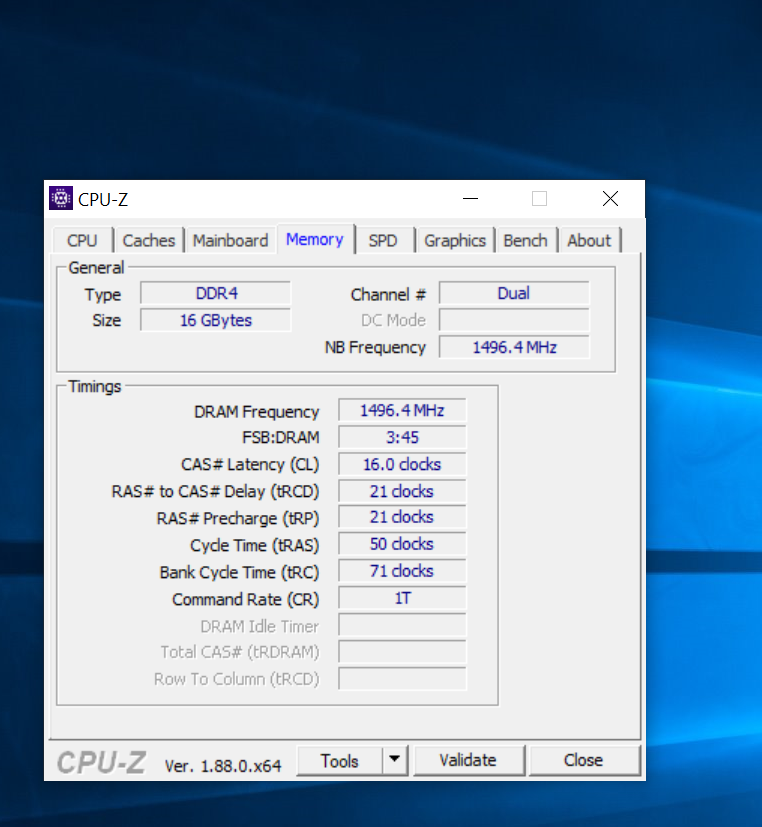Go to the Bench tab

pos(525,241)
